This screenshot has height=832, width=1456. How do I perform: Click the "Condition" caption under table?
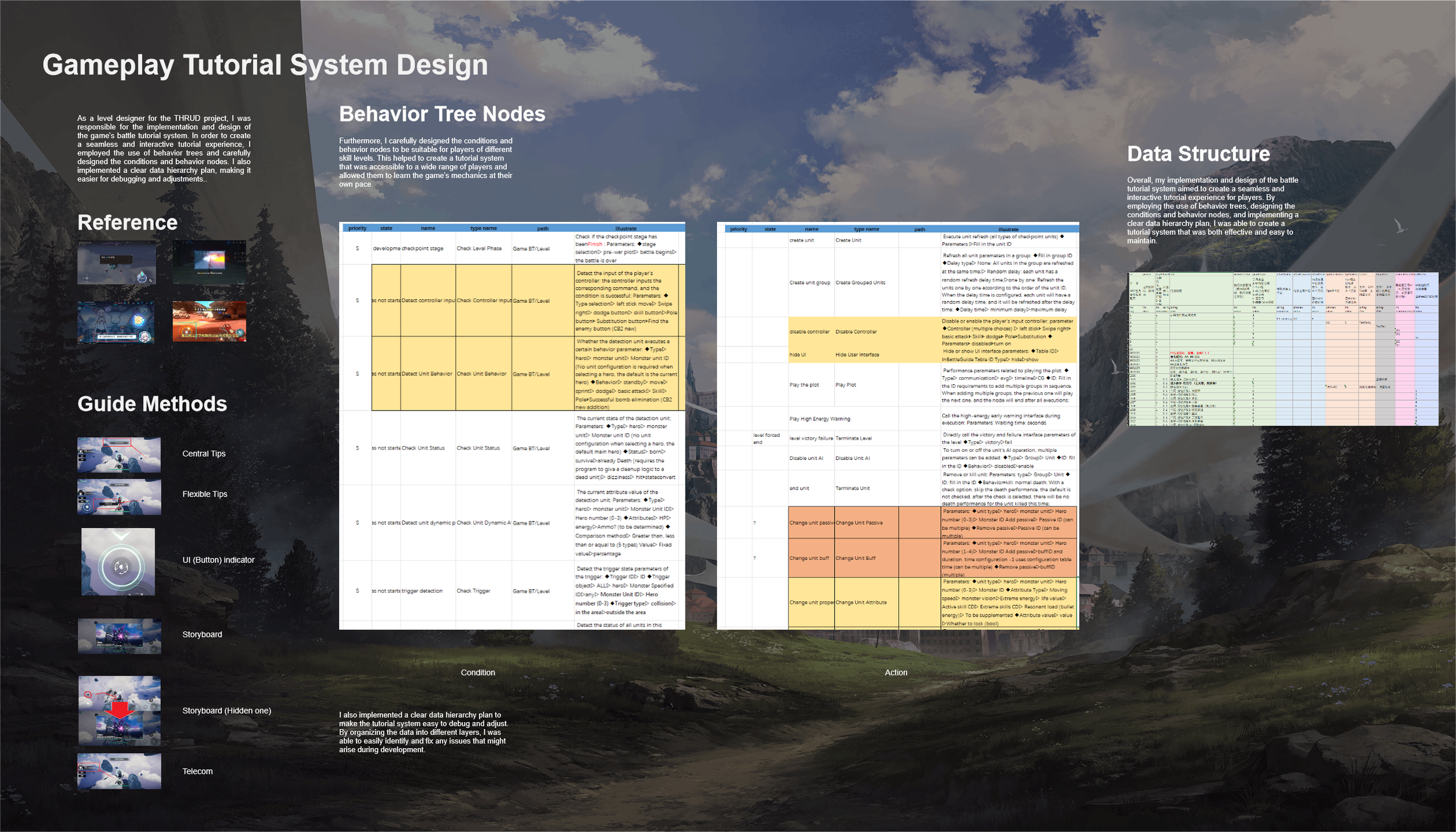coord(478,672)
